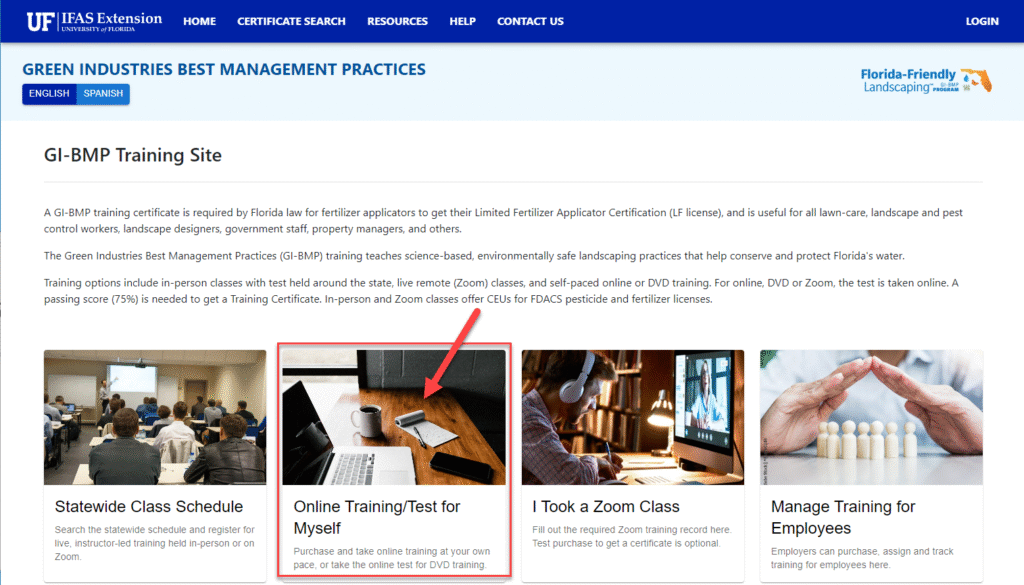Select HELP in the top navbar
The height and width of the screenshot is (585, 1024).
pos(462,21)
